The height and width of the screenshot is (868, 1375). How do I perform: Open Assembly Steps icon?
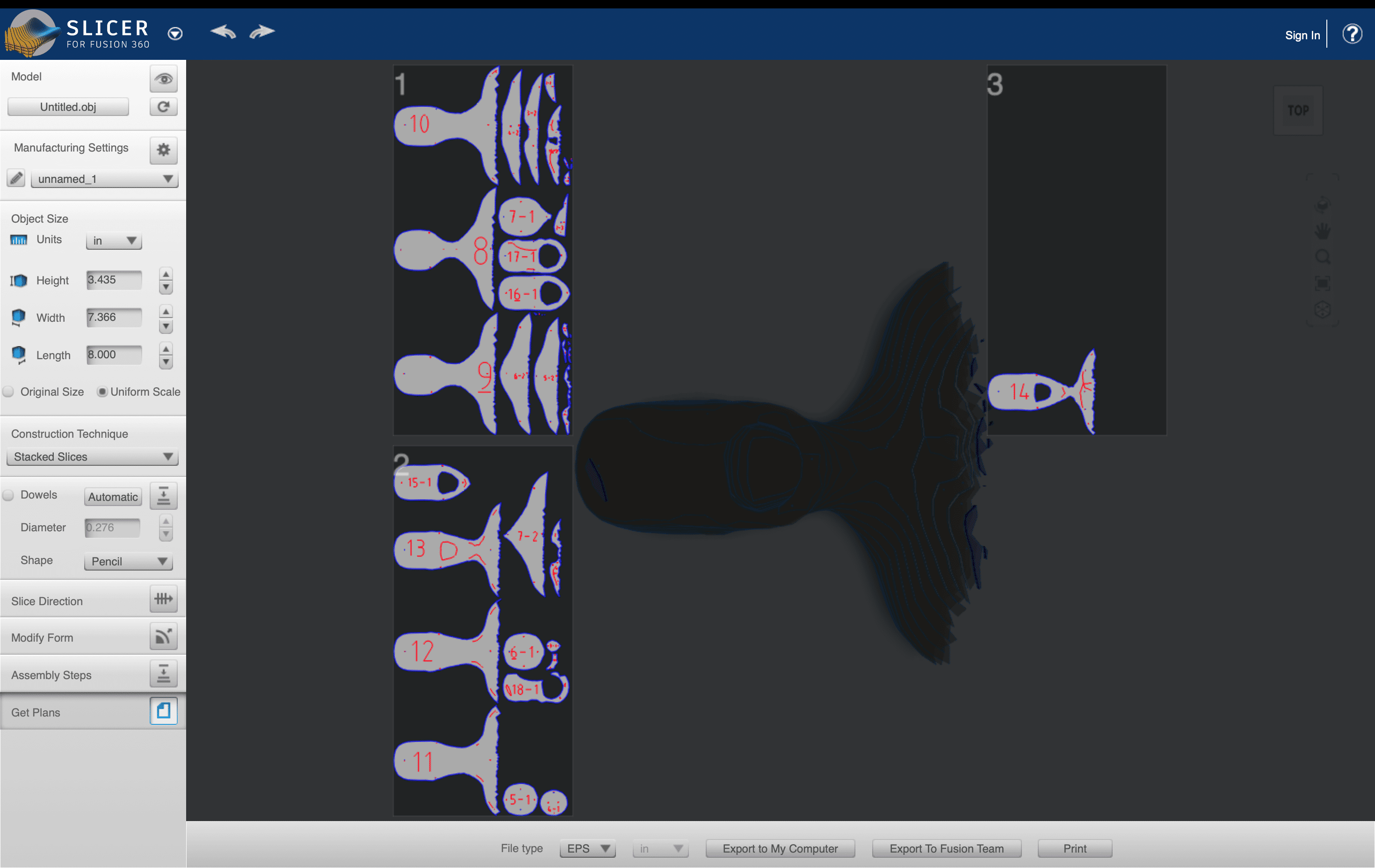163,674
